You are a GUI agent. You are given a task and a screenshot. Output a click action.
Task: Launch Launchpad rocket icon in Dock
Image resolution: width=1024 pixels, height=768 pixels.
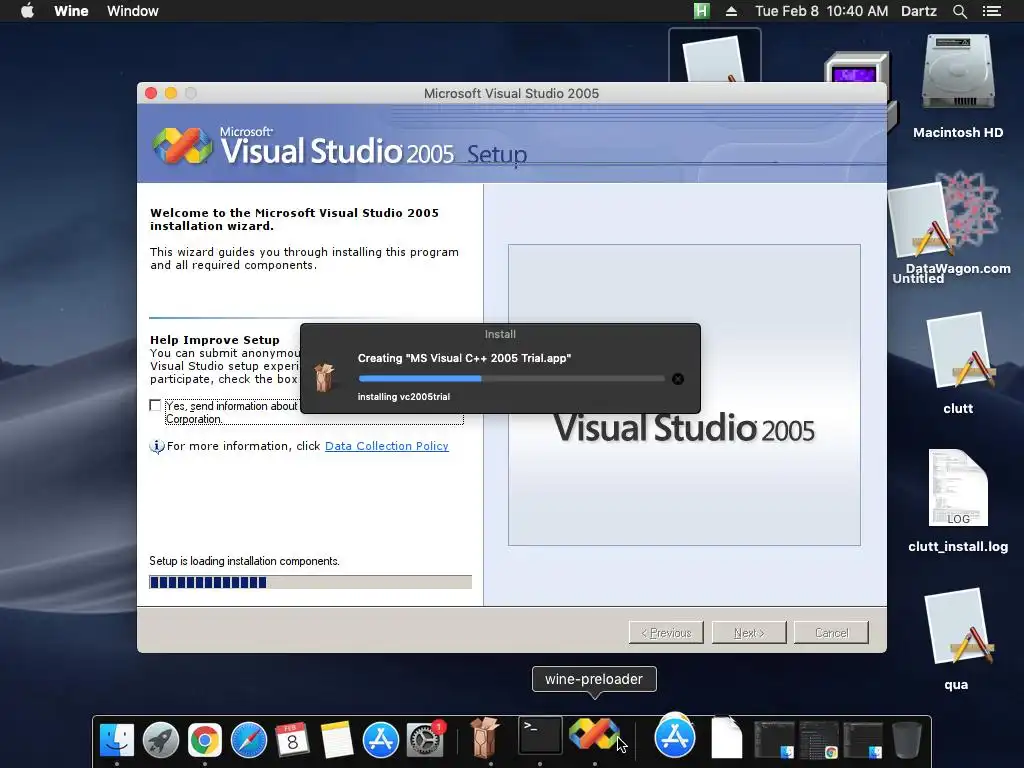(161, 740)
